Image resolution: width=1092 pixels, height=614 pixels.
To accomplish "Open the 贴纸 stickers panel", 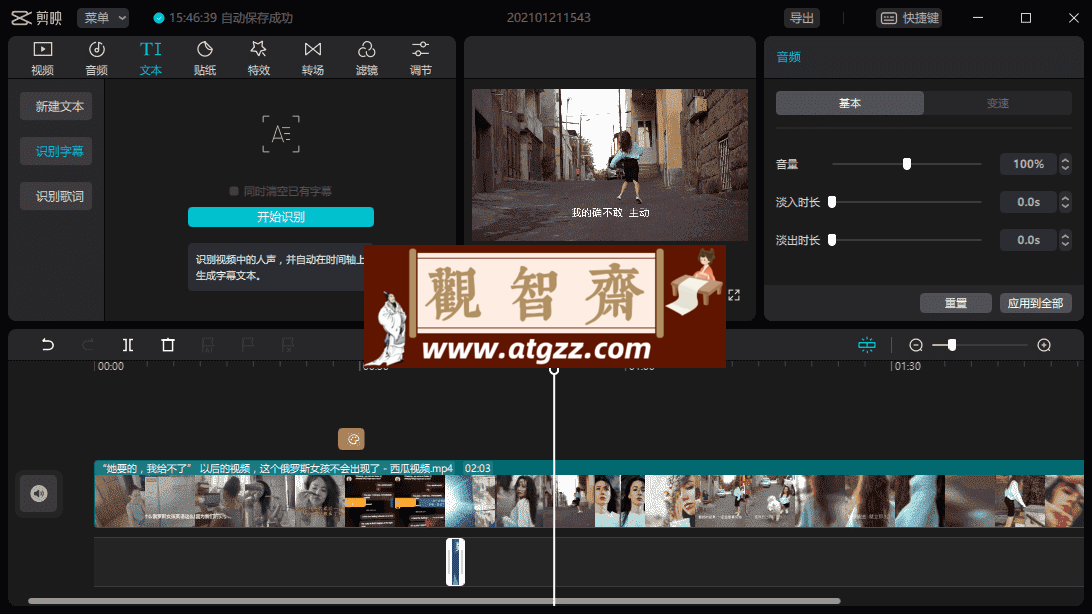I will [205, 58].
